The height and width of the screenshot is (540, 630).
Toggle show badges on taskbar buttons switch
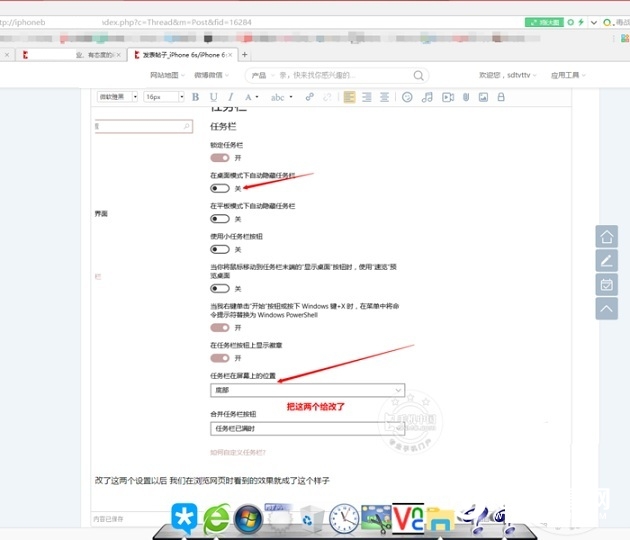click(x=220, y=358)
